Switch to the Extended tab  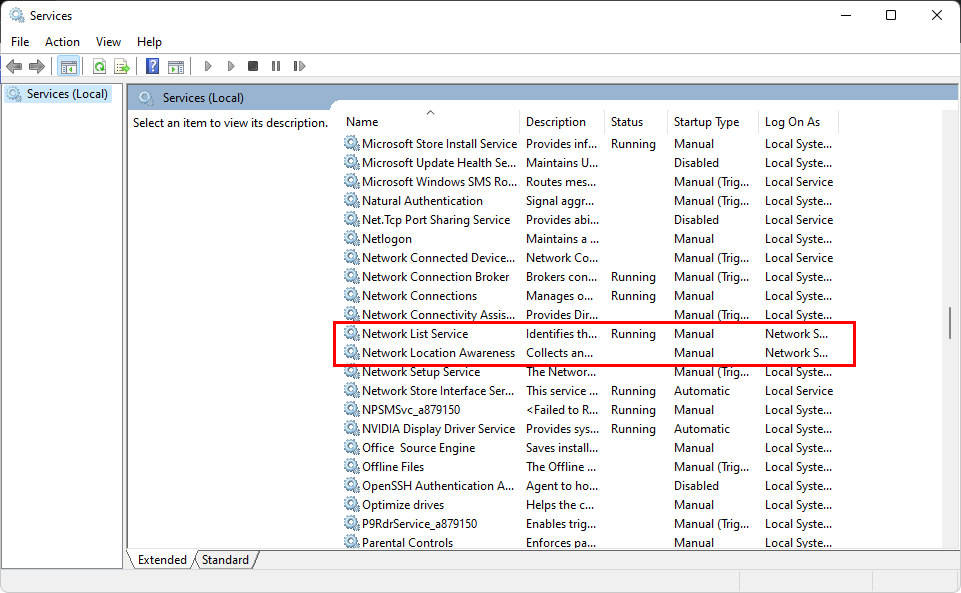click(x=162, y=560)
